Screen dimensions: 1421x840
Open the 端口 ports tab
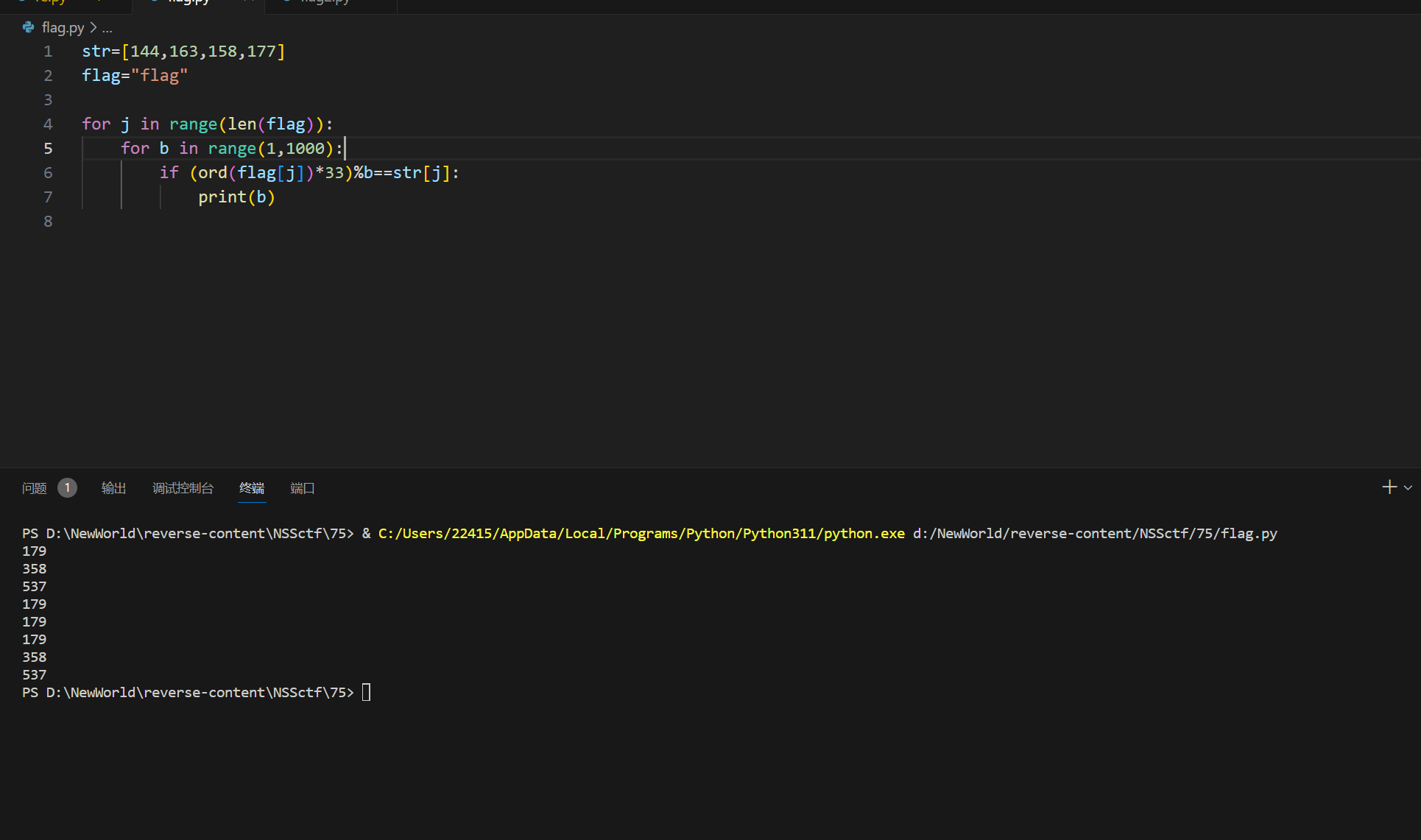(303, 488)
